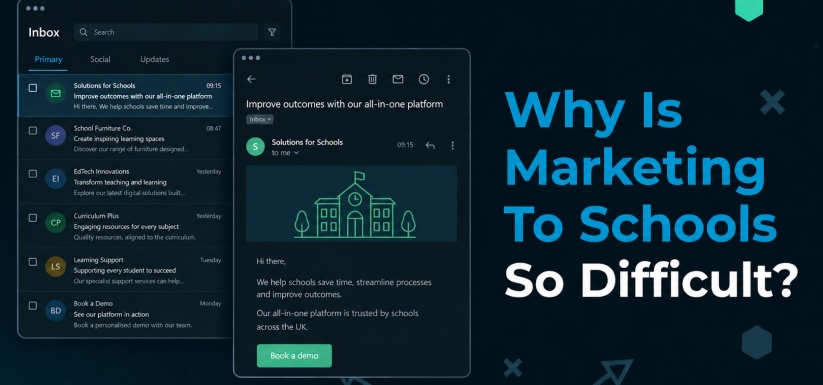
Task: Tick checkbox for School Furniture Co. email
Action: (x=33, y=130)
